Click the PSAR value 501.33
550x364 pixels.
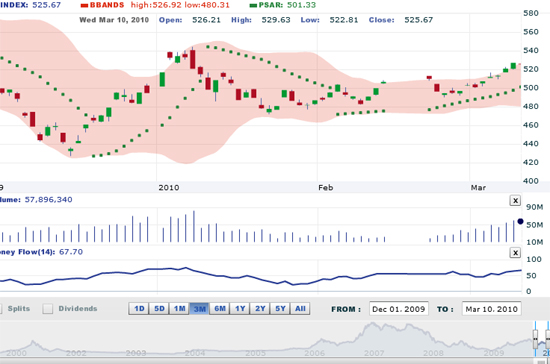point(301,5)
